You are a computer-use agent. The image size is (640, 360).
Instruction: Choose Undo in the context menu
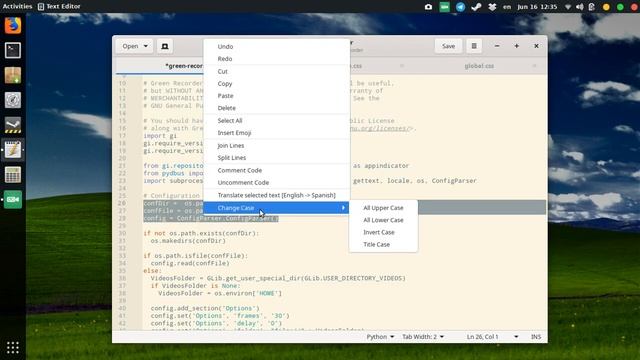[276, 47]
